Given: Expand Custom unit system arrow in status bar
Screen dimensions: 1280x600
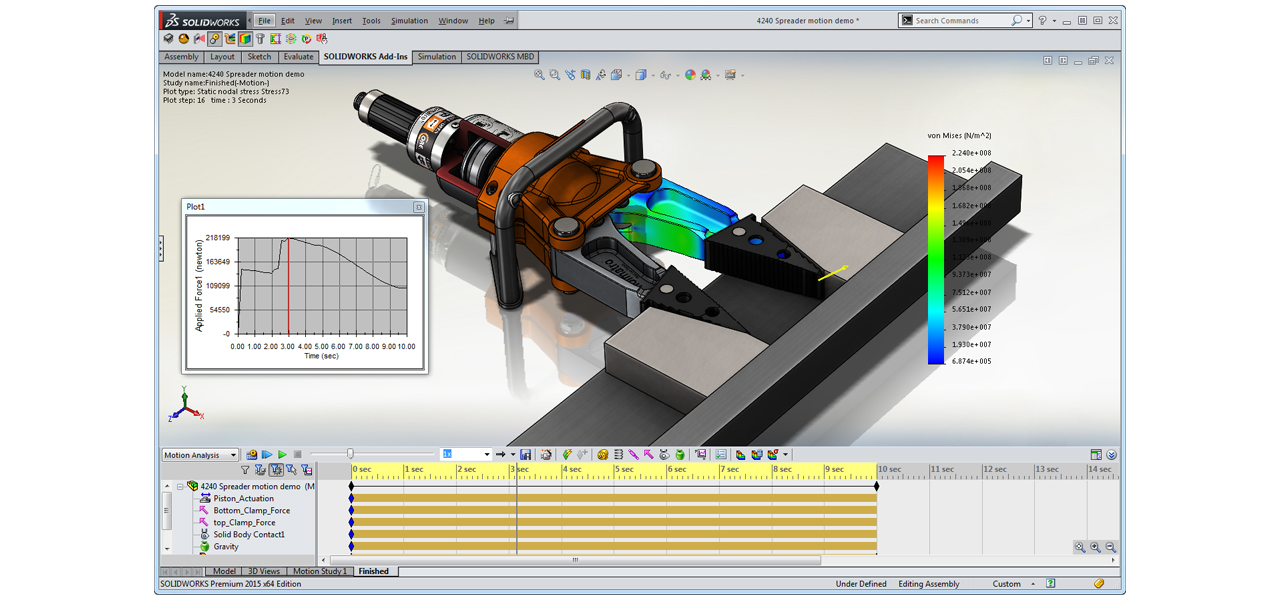Looking at the screenshot, I should [1033, 584].
